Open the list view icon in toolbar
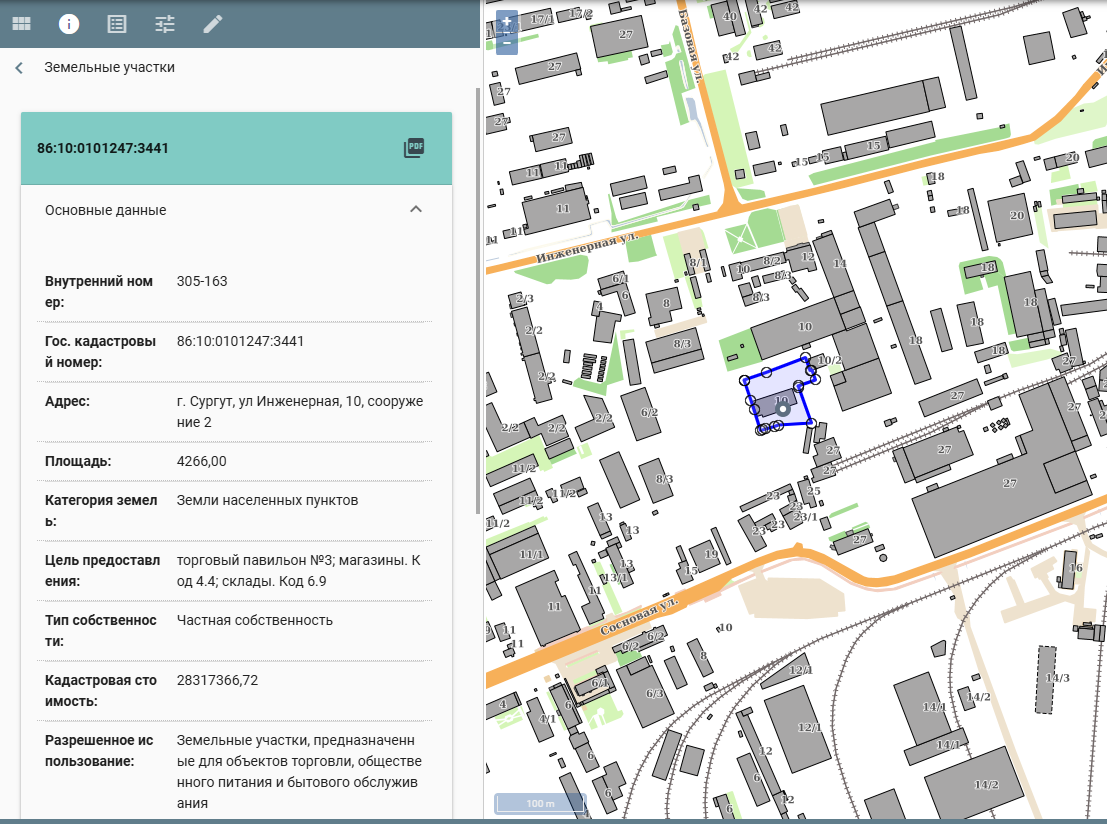This screenshot has width=1107, height=824. point(117,24)
